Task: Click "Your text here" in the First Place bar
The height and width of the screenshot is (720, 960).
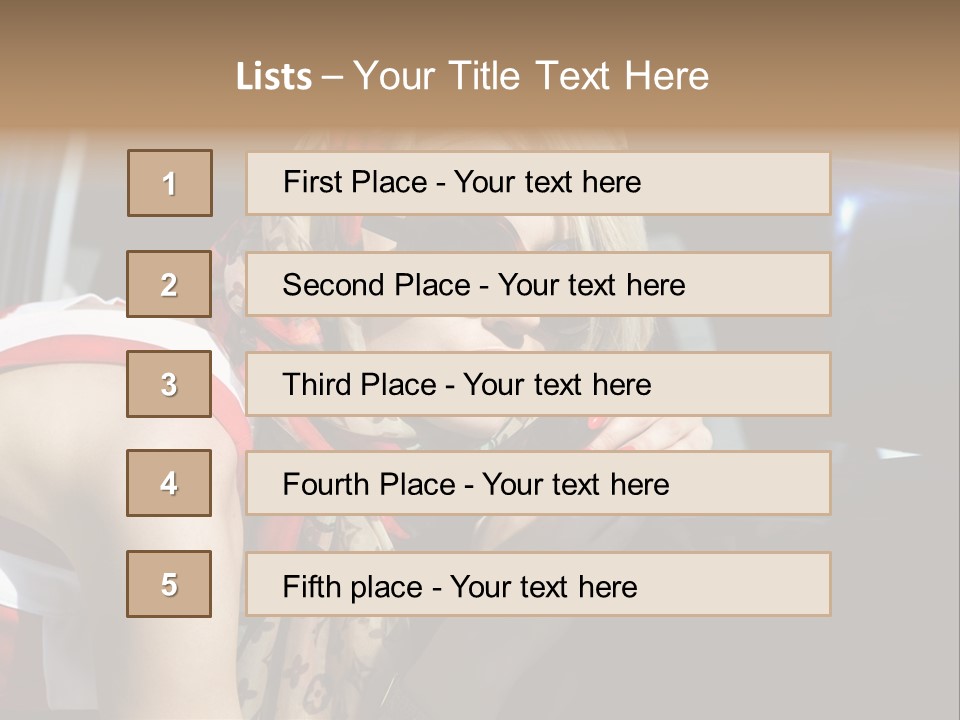Action: tap(547, 182)
